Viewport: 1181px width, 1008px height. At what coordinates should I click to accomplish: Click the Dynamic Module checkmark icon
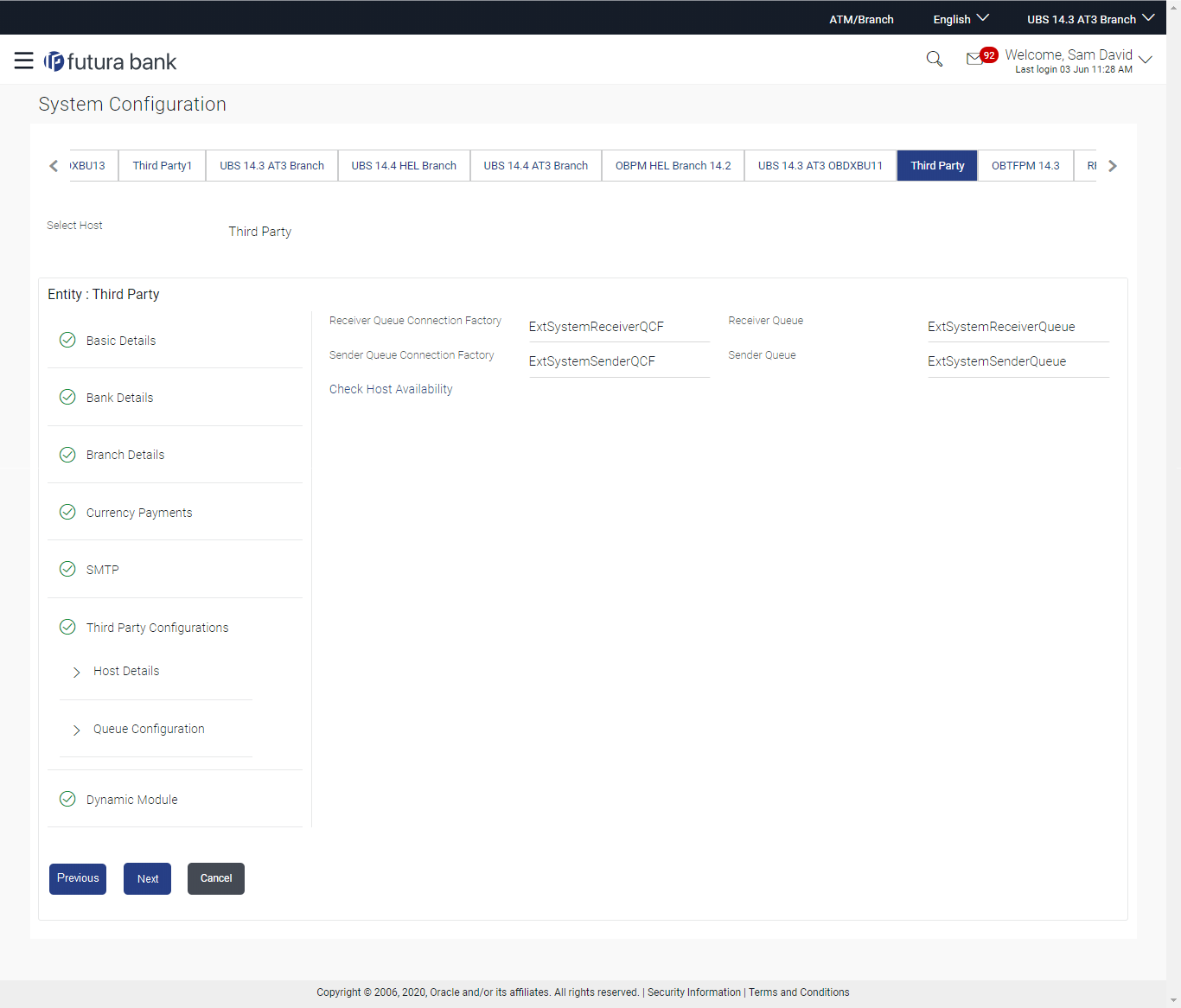pyautogui.click(x=67, y=799)
